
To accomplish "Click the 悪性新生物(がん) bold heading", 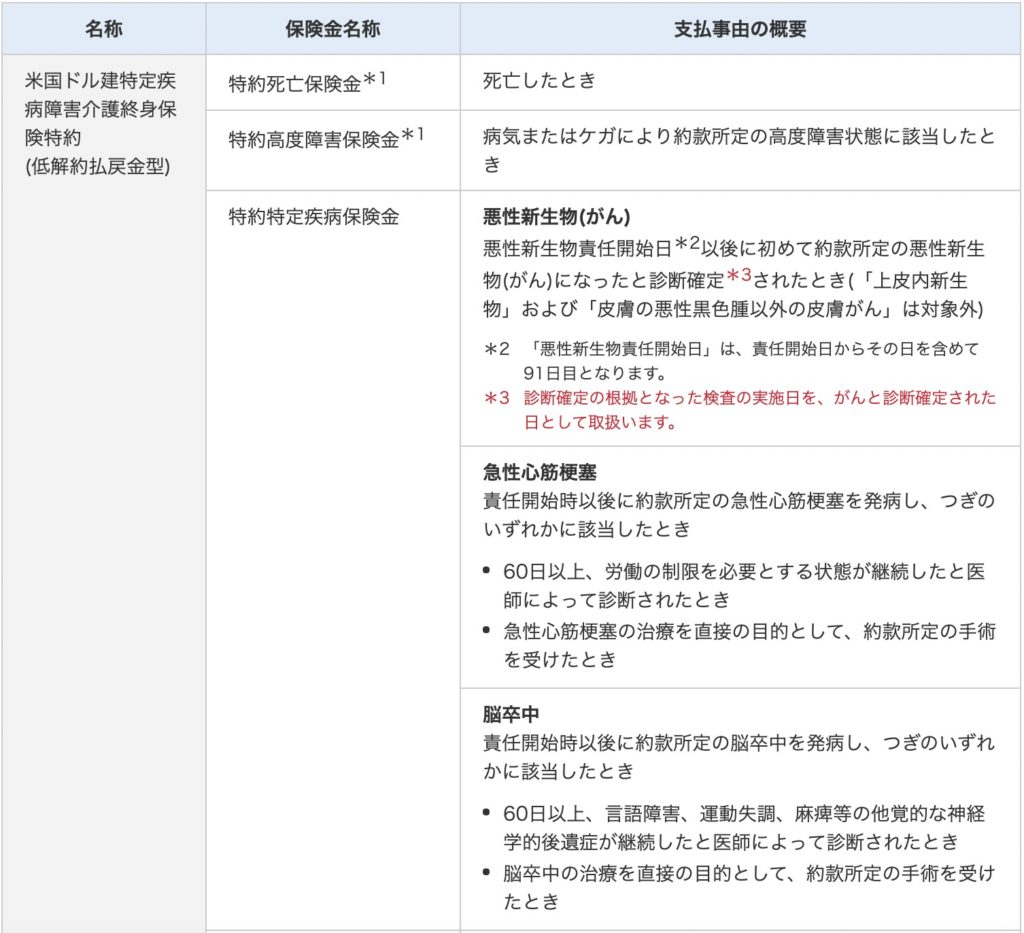I will pos(556,217).
